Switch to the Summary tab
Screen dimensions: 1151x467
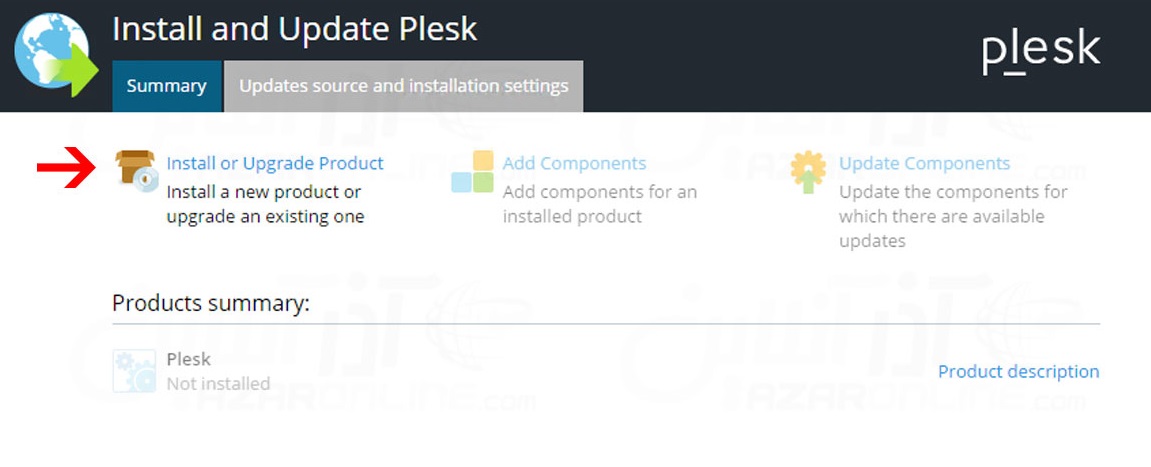(x=167, y=86)
